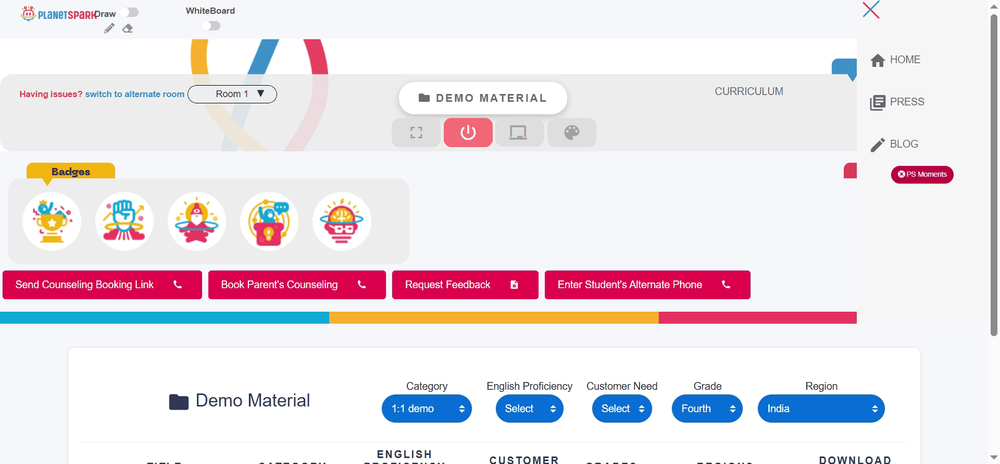Image resolution: width=1000 pixels, height=464 pixels.
Task: Open the Curriculum tab
Action: click(749, 91)
